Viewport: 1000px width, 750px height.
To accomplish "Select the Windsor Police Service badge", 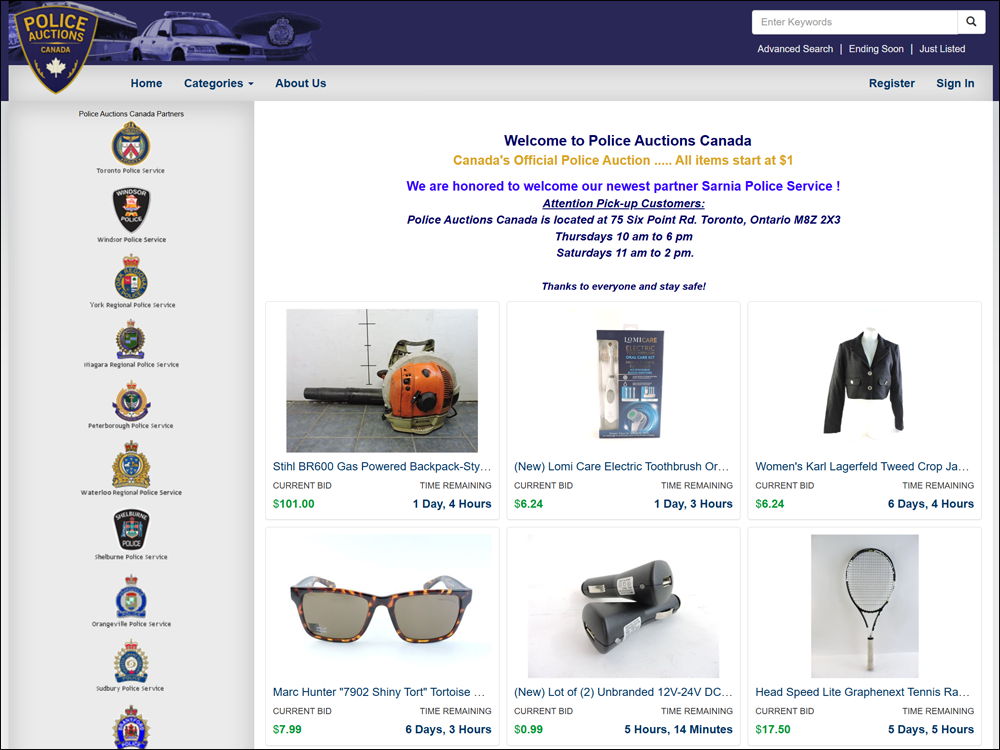I will (131, 210).
